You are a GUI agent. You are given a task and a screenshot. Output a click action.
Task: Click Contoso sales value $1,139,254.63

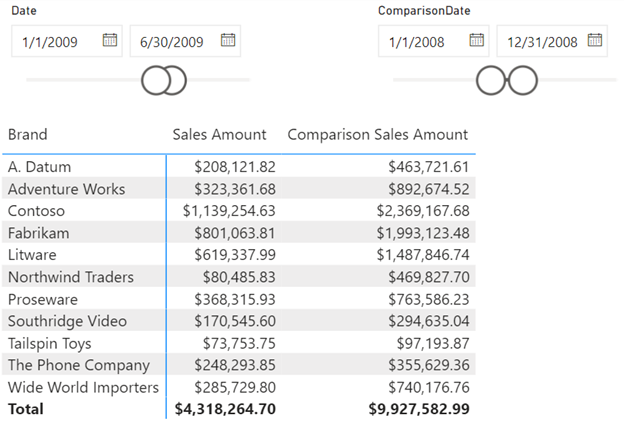229,211
